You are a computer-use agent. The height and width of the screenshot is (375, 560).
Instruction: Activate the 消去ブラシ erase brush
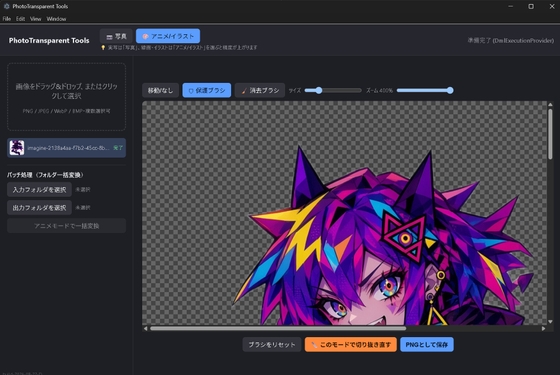pos(260,91)
